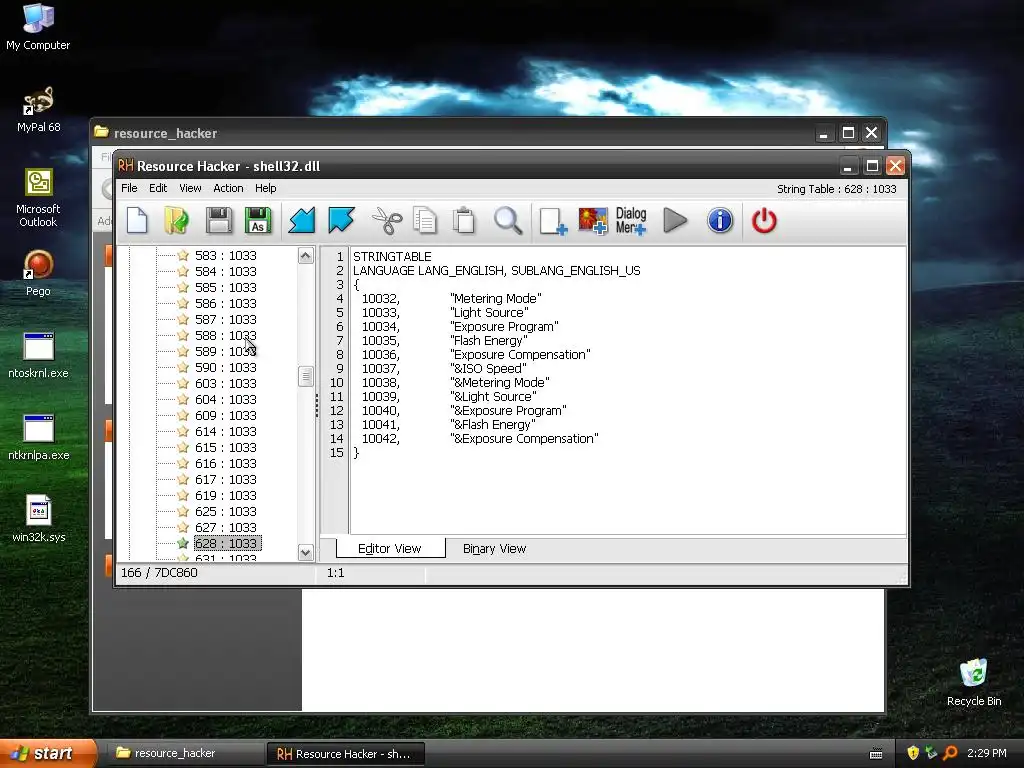1024x768 pixels.
Task: Click the Dialog Menu insert icon
Action: click(631, 221)
